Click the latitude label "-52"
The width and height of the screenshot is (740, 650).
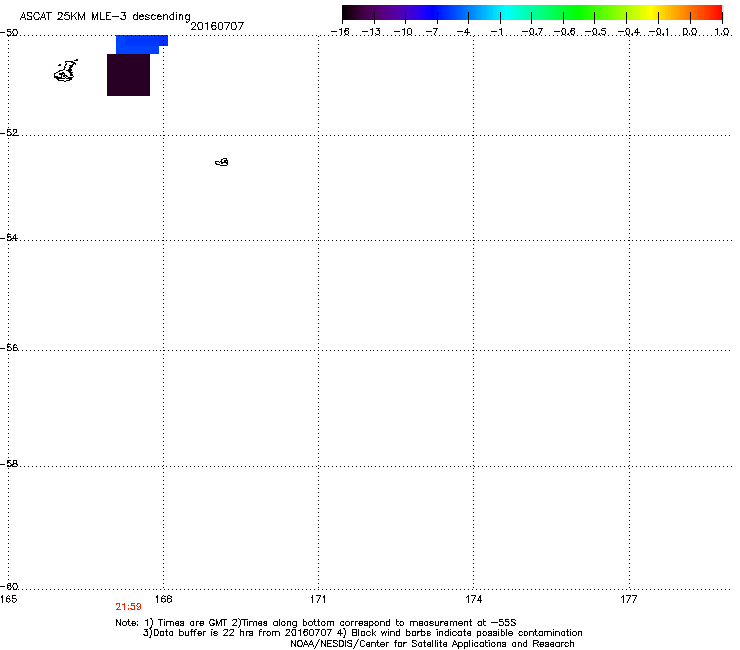coord(9,132)
